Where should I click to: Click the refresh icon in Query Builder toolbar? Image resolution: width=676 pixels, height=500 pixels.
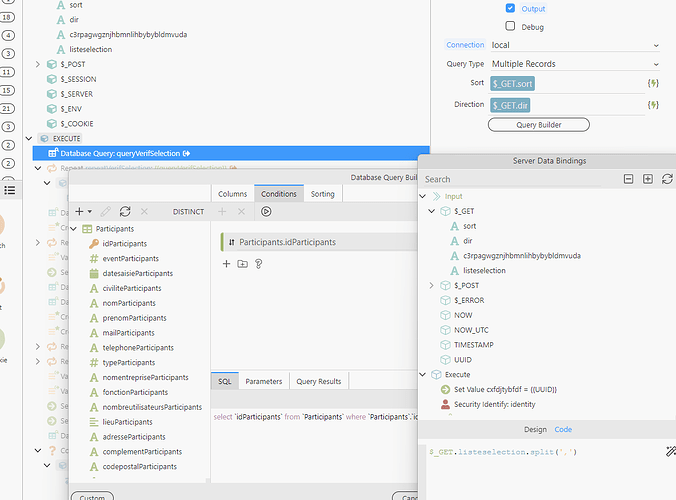pos(125,212)
